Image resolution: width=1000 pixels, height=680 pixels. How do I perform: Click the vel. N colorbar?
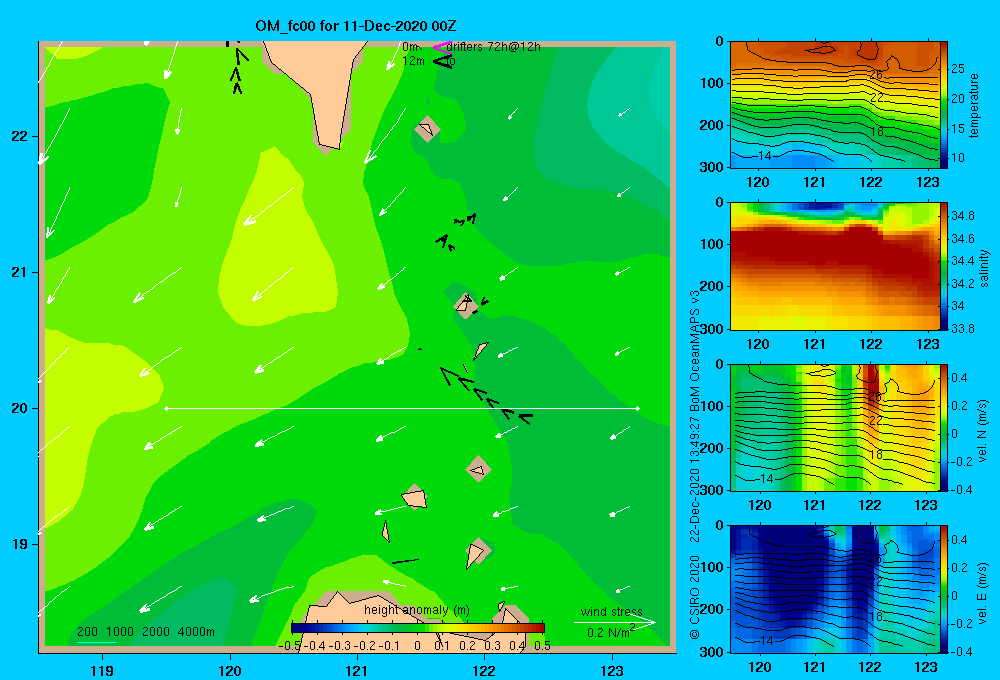point(944,427)
